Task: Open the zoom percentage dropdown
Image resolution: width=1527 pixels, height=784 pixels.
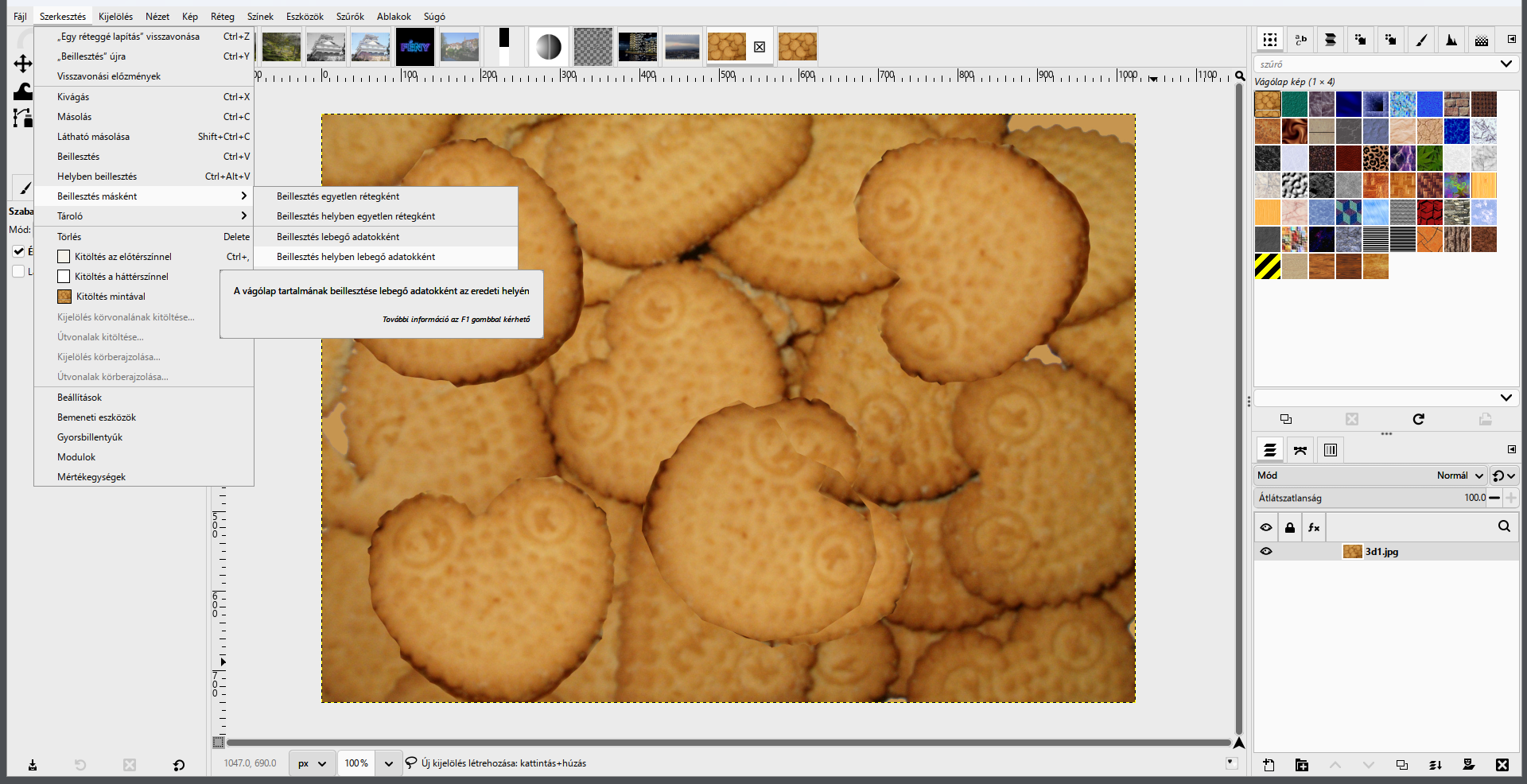Action: [x=388, y=763]
